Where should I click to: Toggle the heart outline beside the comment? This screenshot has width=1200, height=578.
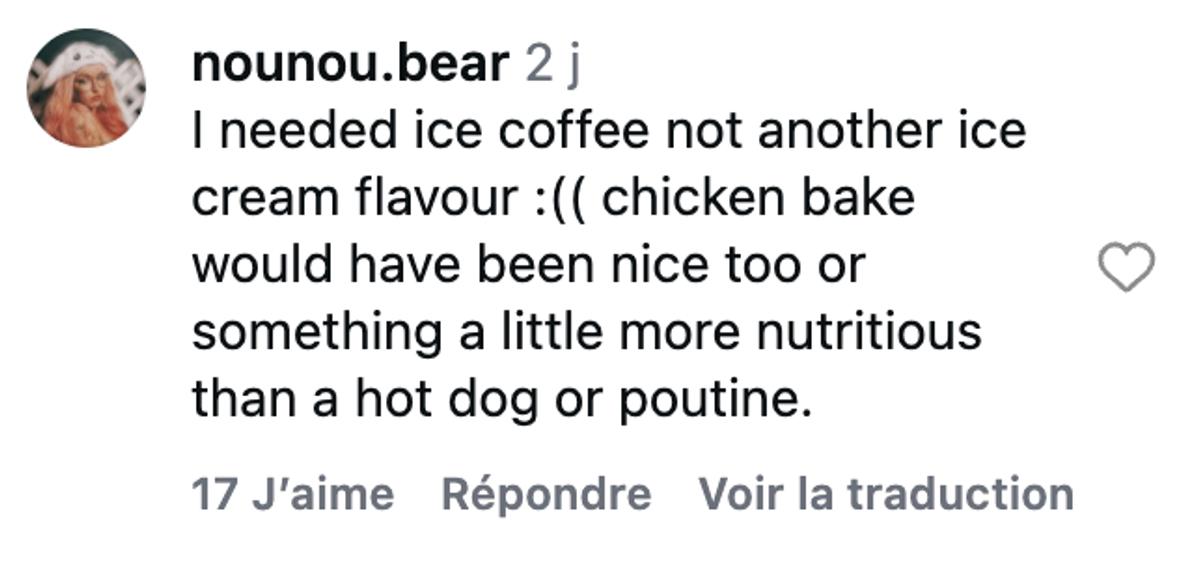(1126, 268)
